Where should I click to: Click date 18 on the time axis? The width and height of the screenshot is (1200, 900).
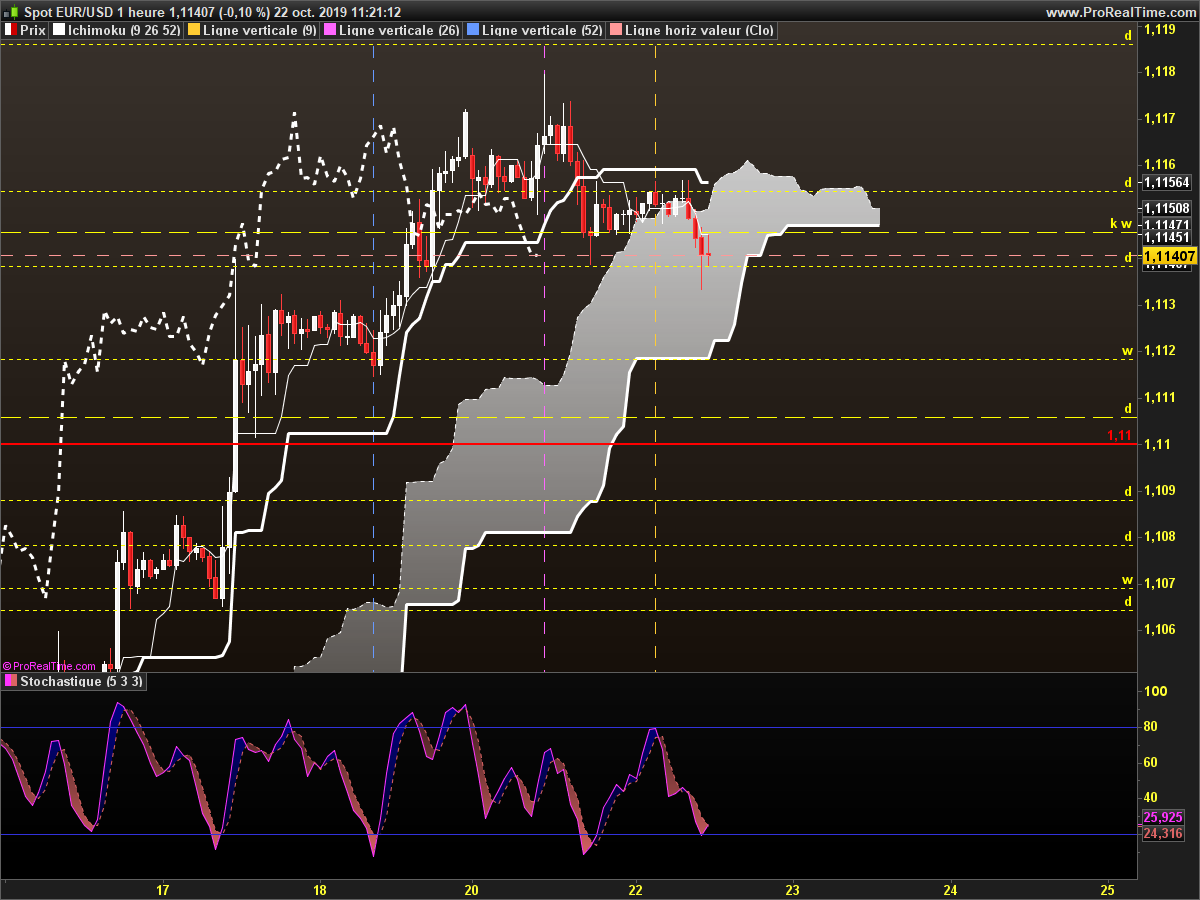[x=320, y=889]
